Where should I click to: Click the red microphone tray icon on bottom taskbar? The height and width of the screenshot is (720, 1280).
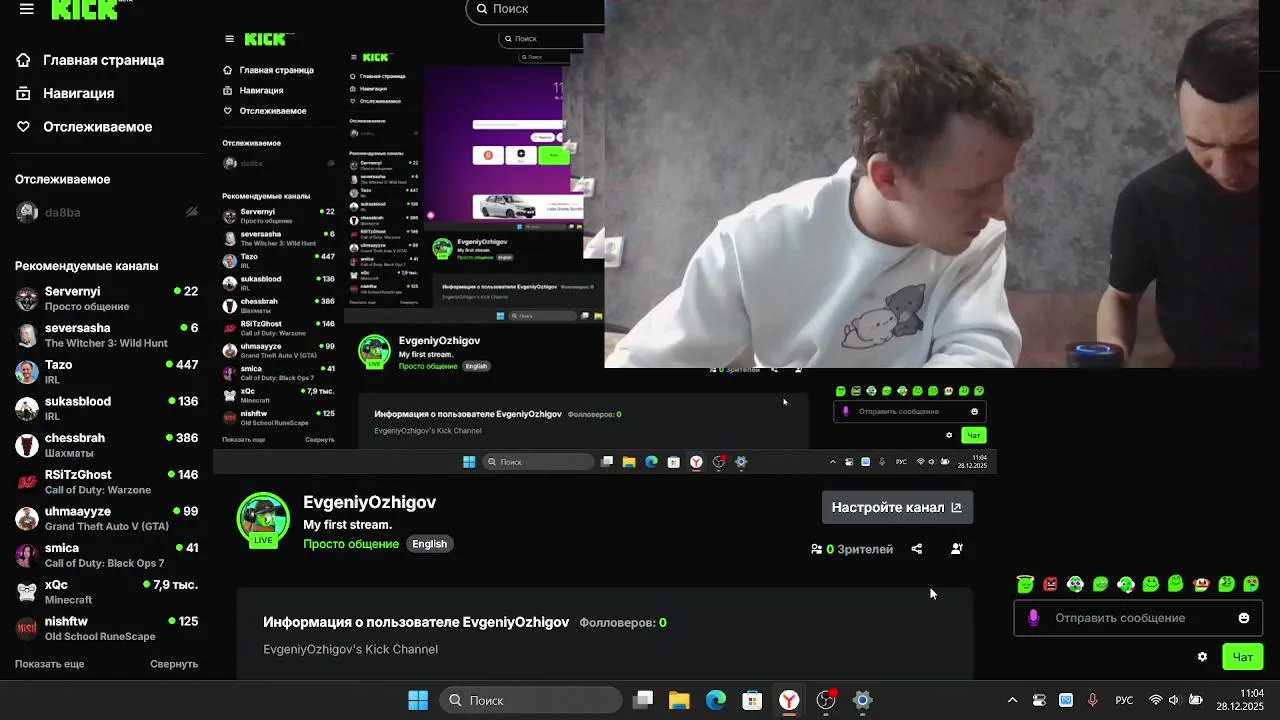1092,700
